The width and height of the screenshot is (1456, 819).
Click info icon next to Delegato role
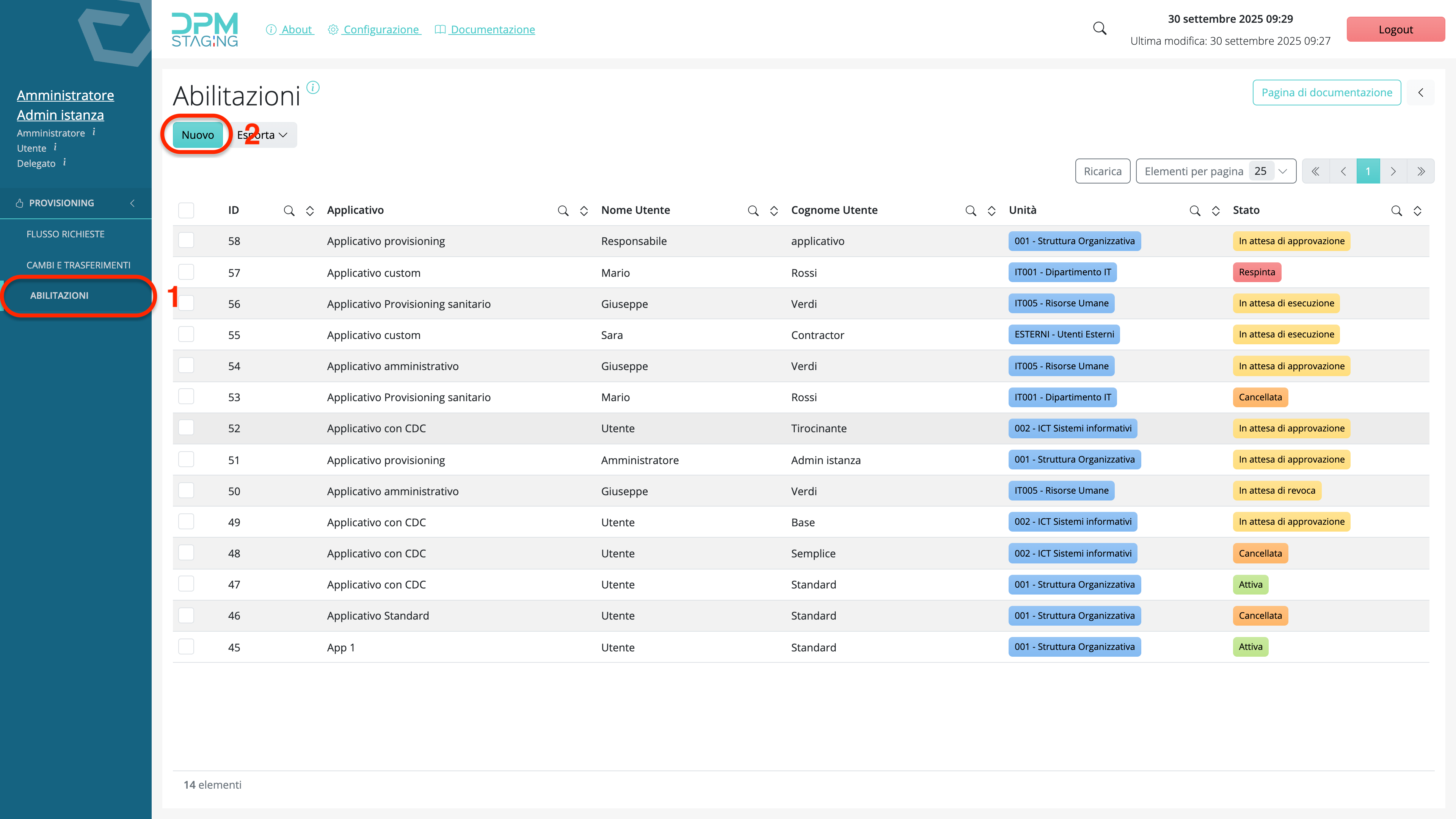(x=64, y=162)
